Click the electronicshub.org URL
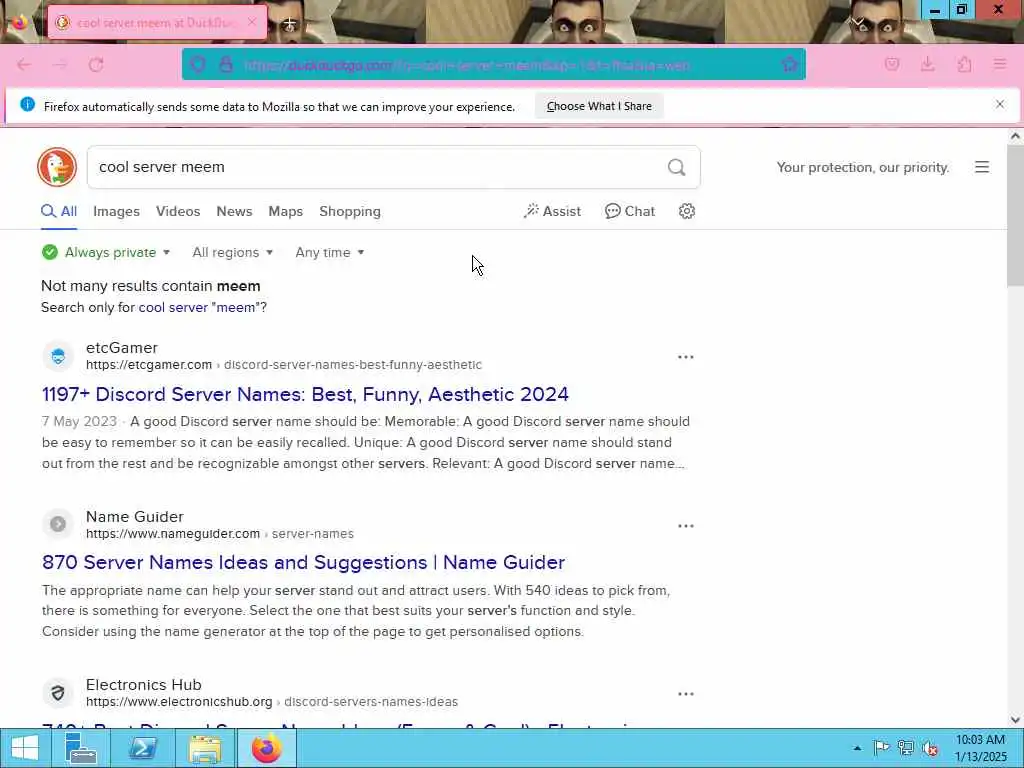 click(x=179, y=701)
